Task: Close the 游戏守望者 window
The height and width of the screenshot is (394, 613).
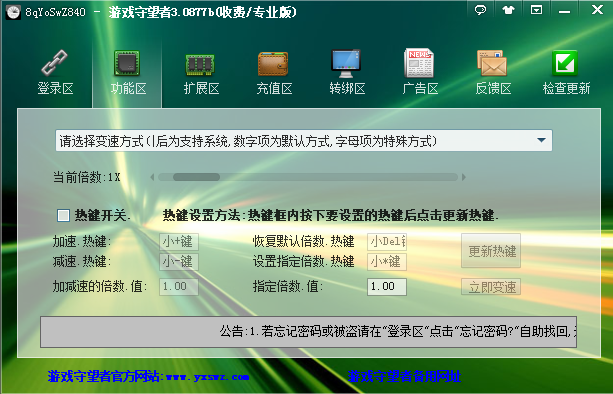Action: (597, 10)
